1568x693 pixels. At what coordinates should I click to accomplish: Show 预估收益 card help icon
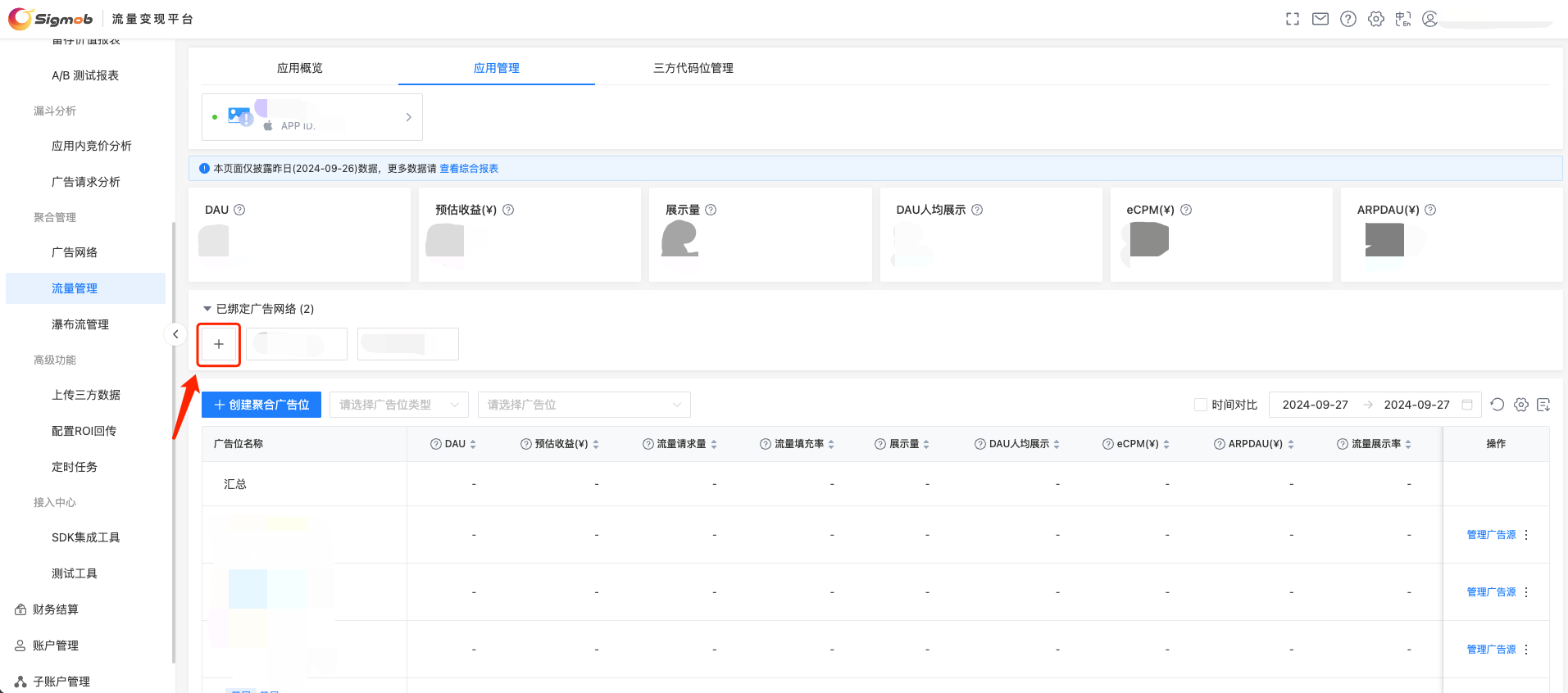tap(508, 210)
